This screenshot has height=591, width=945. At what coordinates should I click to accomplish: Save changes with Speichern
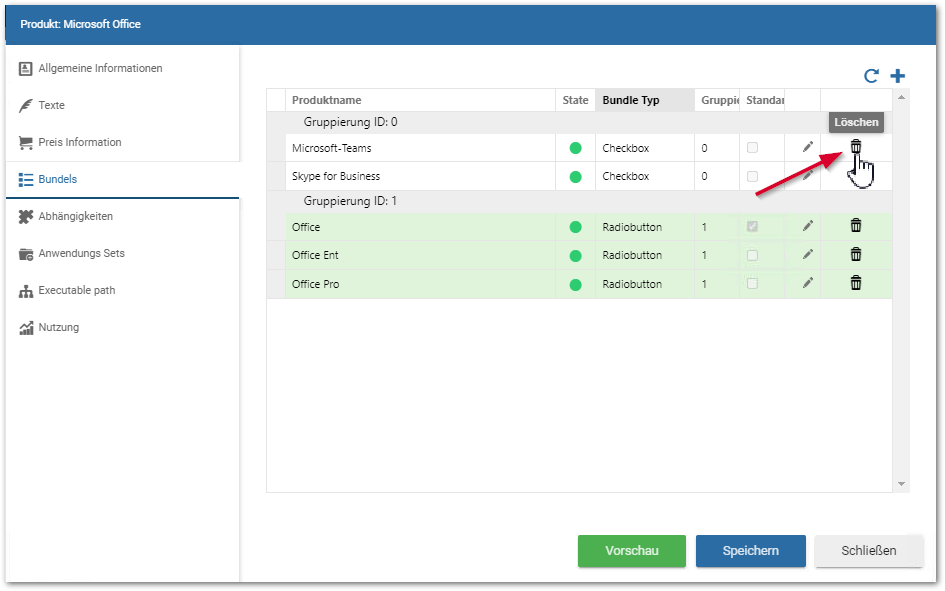(750, 551)
